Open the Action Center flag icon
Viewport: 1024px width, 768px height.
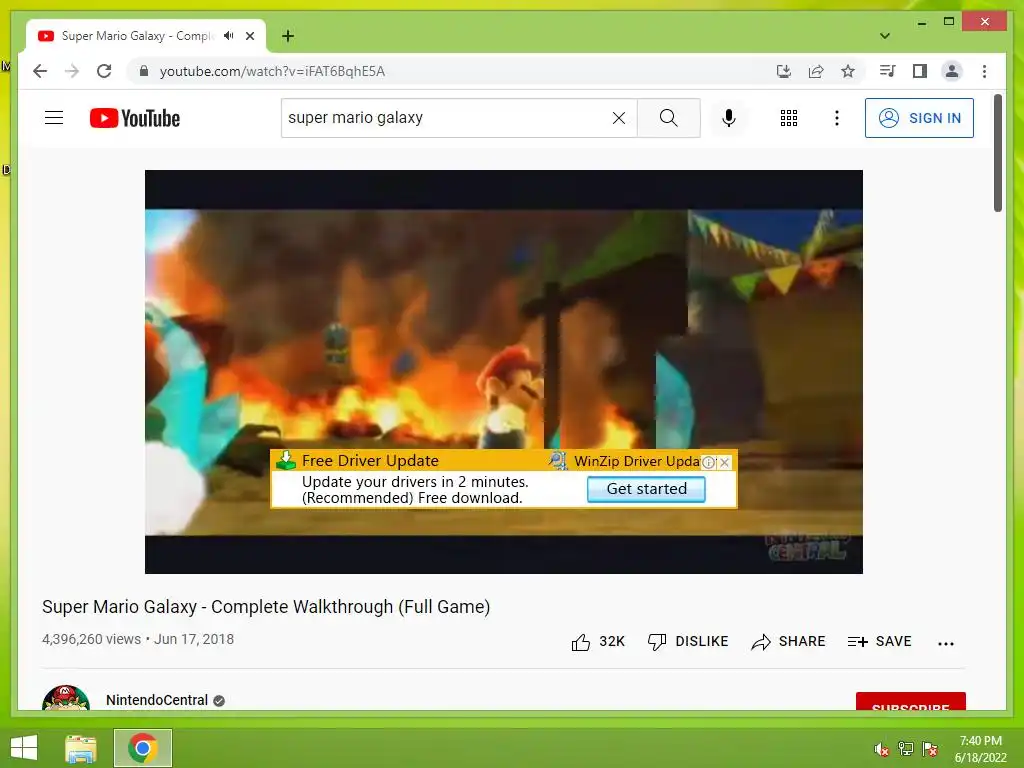click(929, 749)
